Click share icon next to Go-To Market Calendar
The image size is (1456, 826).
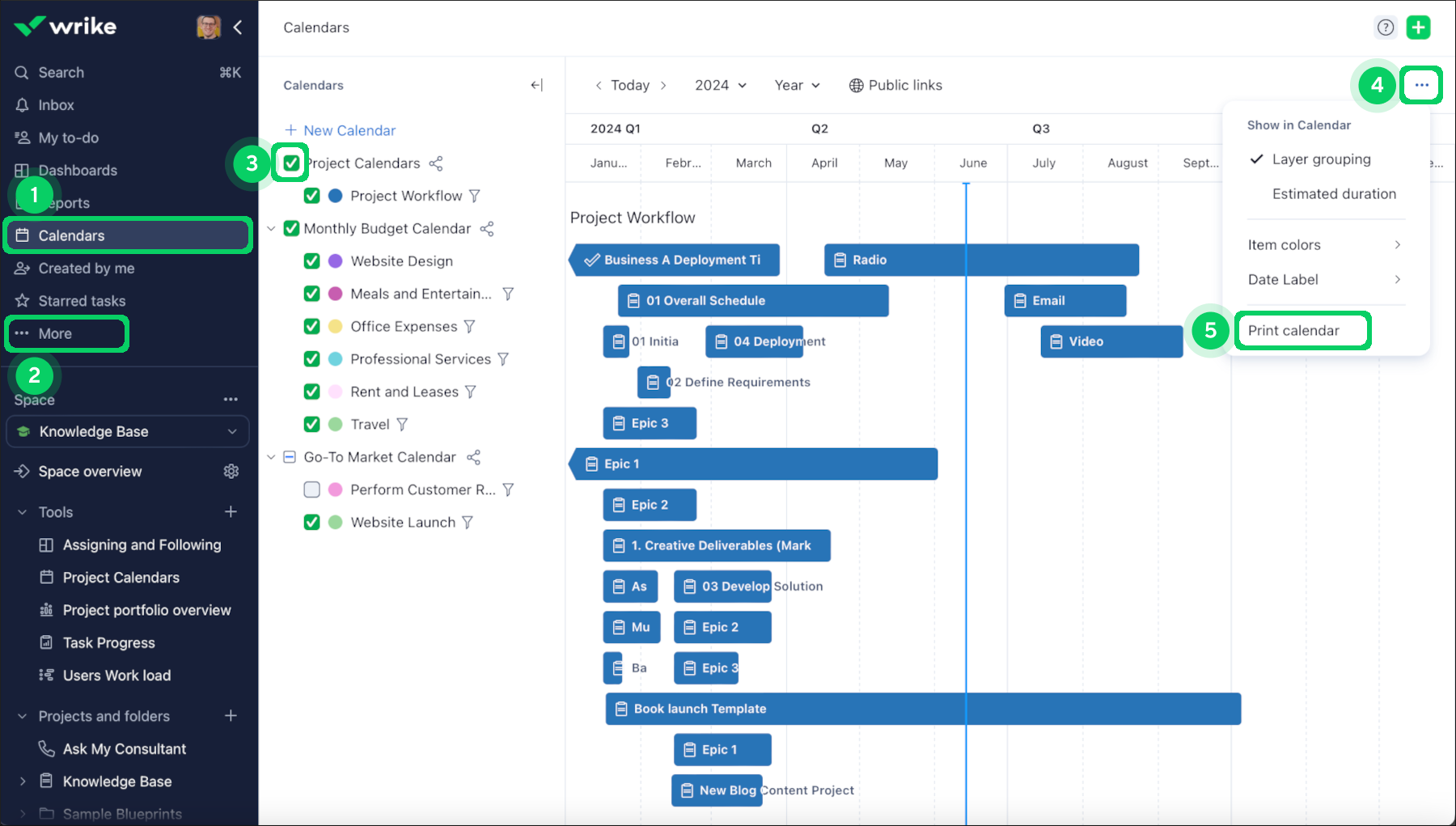[x=474, y=458]
